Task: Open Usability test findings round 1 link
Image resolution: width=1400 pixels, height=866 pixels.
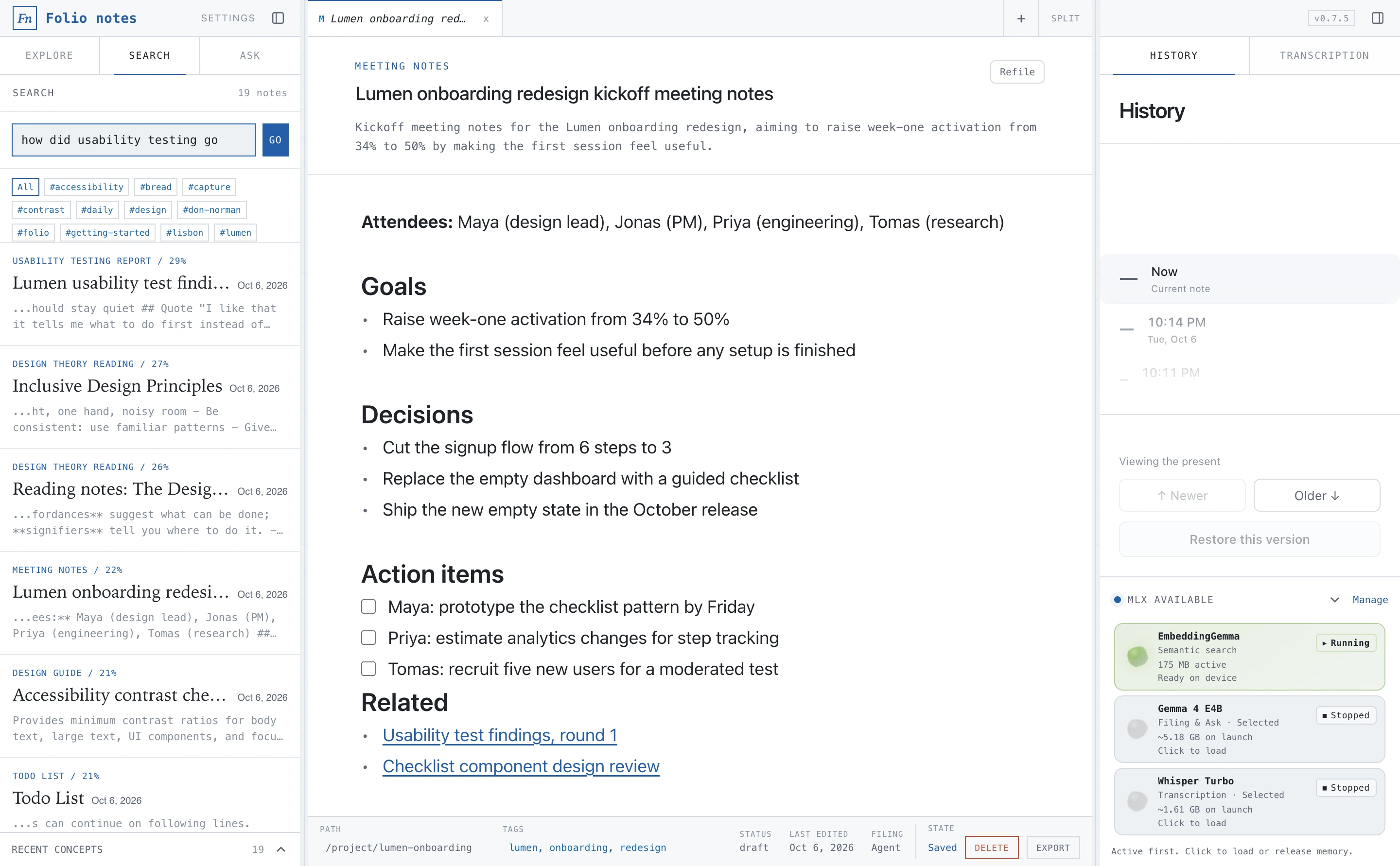Action: pyautogui.click(x=500, y=735)
